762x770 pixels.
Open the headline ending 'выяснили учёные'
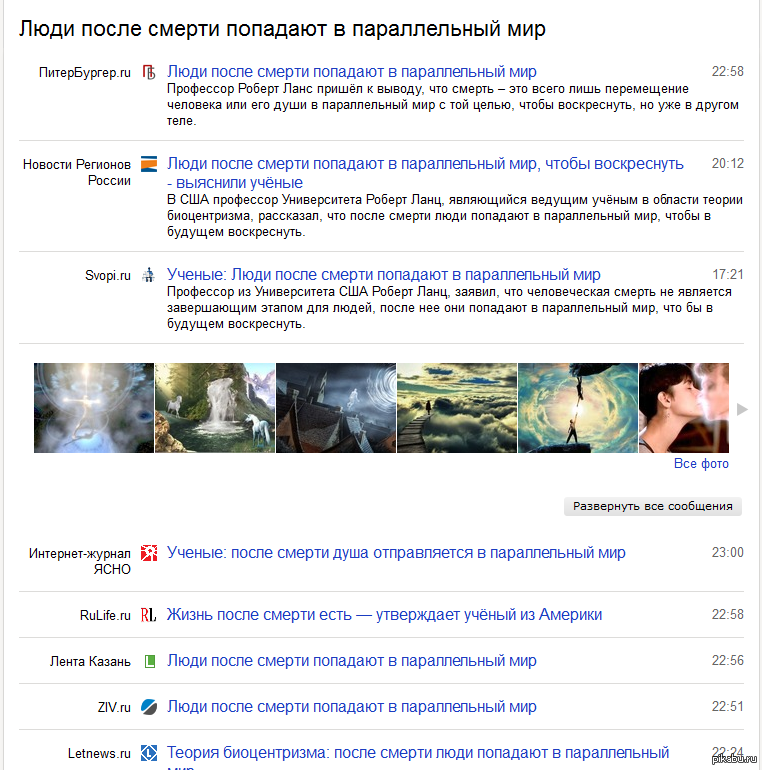[x=425, y=173]
